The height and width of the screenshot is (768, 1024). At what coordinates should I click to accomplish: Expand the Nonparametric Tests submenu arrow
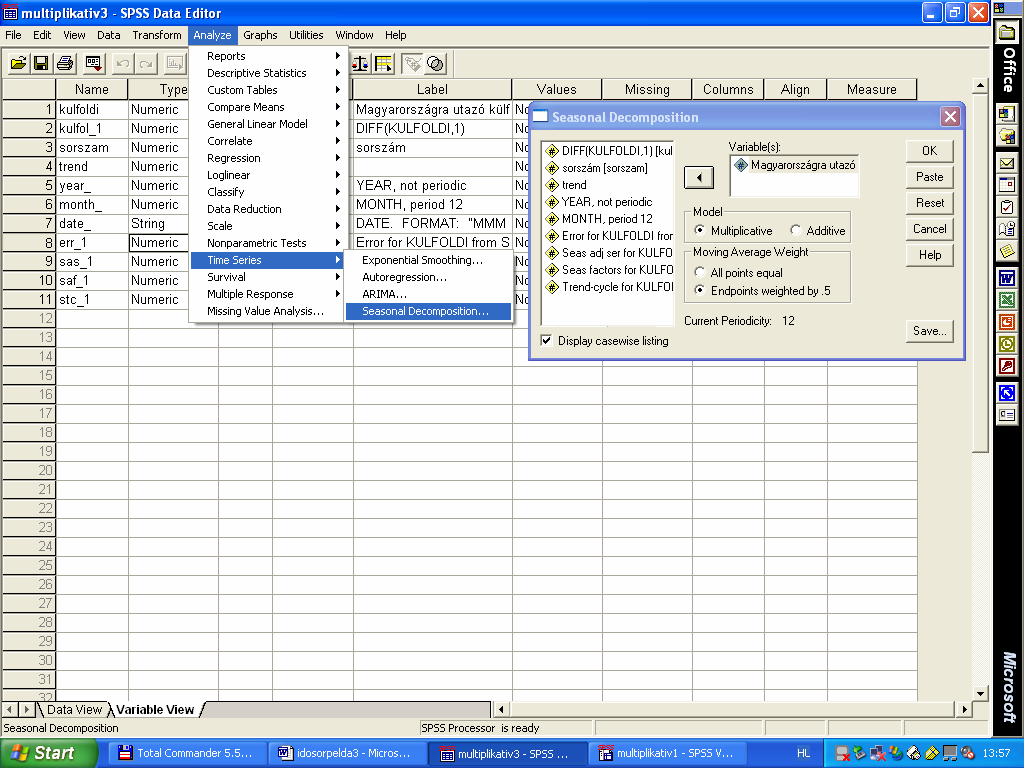(338, 242)
